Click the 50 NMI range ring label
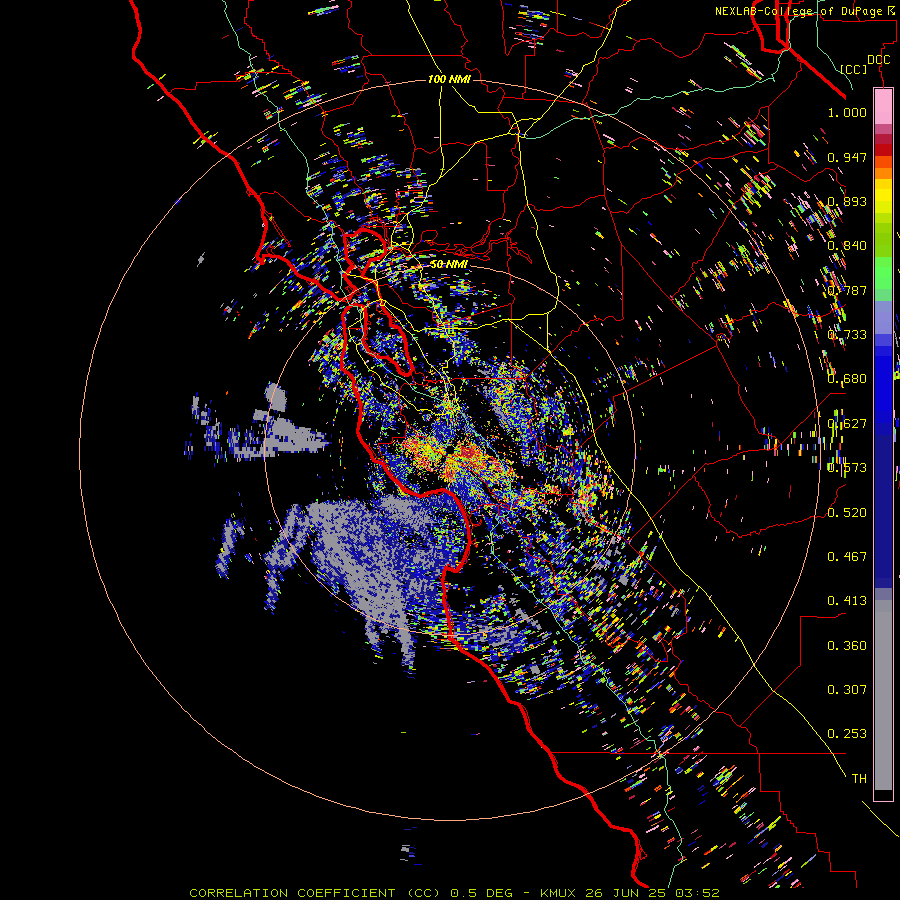The height and width of the screenshot is (900, 900). pos(449,264)
